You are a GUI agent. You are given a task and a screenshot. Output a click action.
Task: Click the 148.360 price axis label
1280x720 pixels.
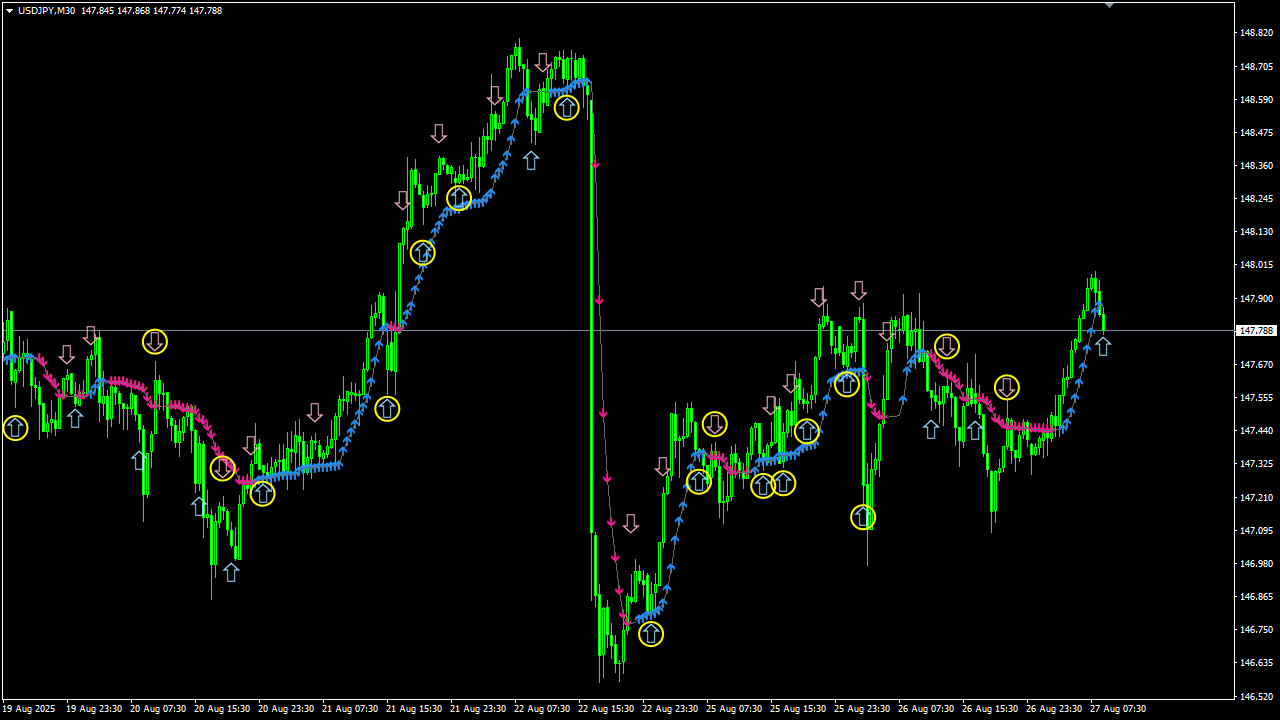[x=1255, y=166]
